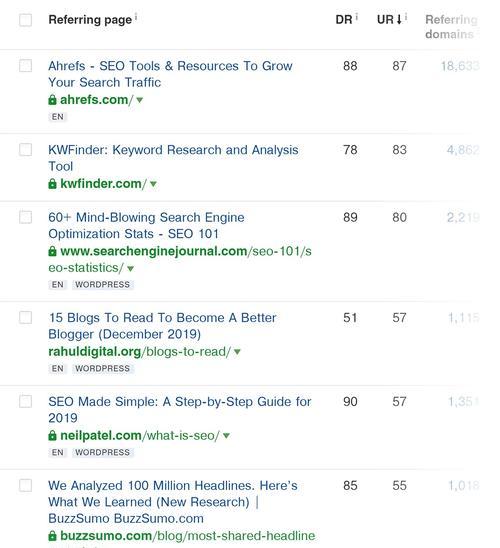Expand the dropdown arrow after ahrefs.com/

coord(139,100)
